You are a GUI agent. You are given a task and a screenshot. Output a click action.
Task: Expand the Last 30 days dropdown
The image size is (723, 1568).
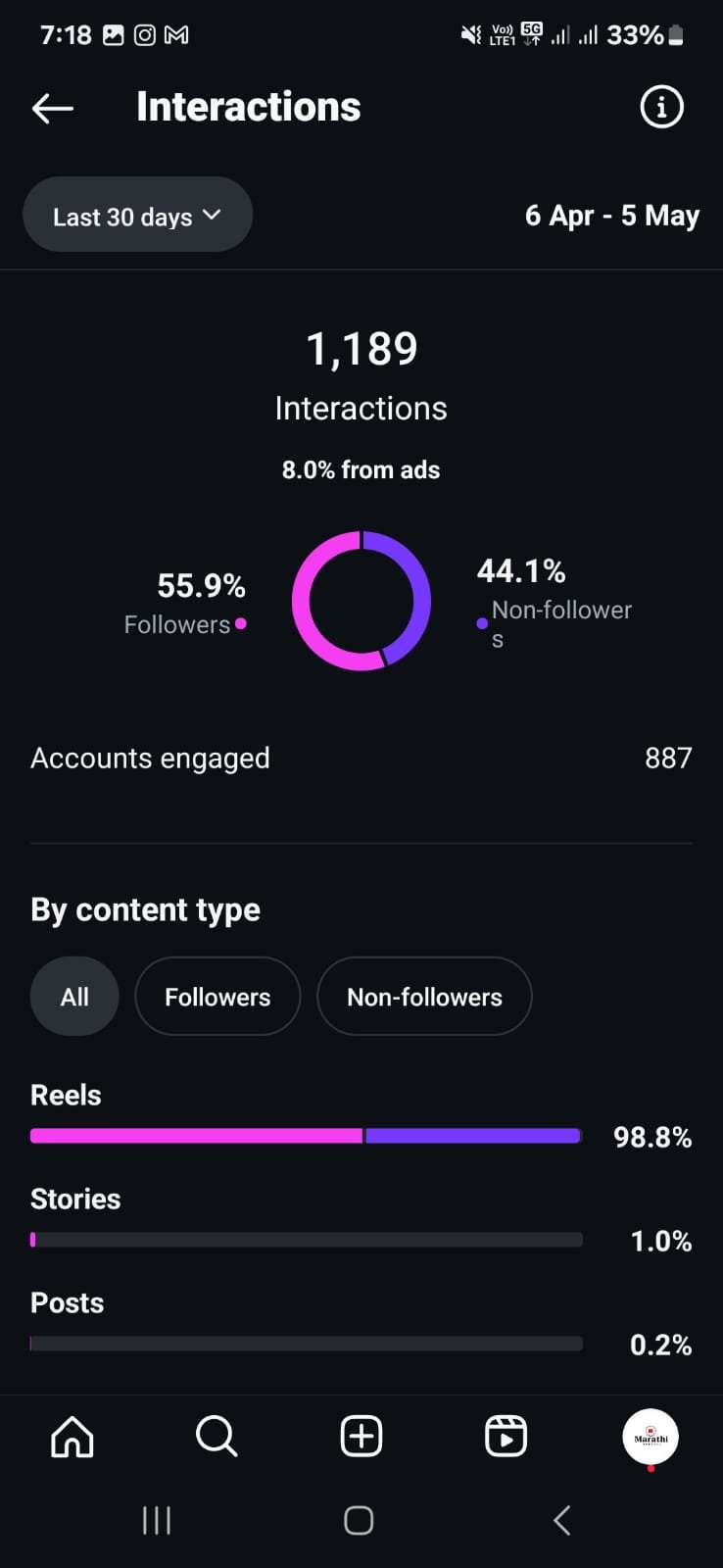pyautogui.click(x=137, y=216)
